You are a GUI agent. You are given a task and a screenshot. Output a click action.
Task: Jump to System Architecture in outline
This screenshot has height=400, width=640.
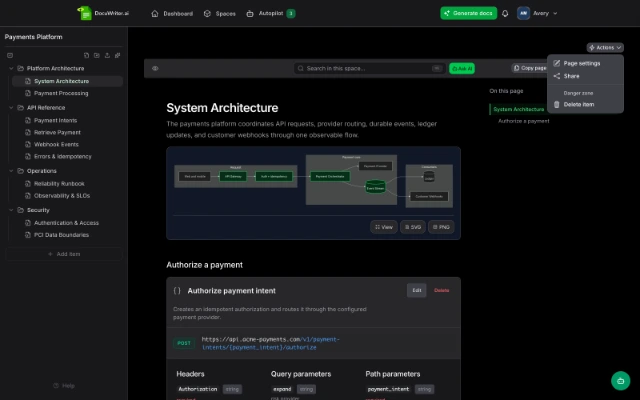518,109
